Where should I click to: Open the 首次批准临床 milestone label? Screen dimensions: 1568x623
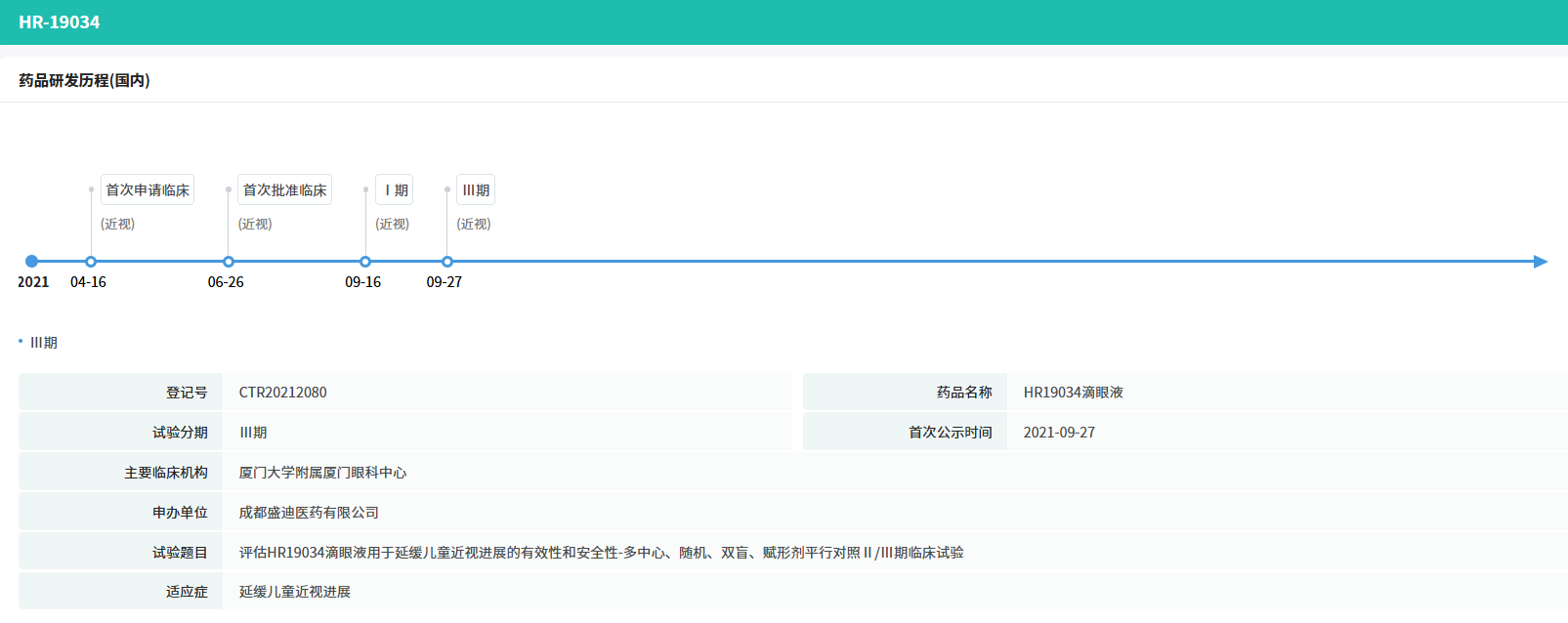click(285, 190)
